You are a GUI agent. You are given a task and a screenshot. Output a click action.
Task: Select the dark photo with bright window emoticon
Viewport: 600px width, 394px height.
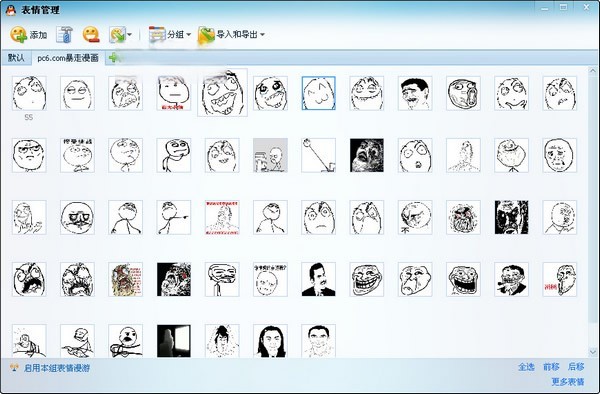click(x=174, y=341)
